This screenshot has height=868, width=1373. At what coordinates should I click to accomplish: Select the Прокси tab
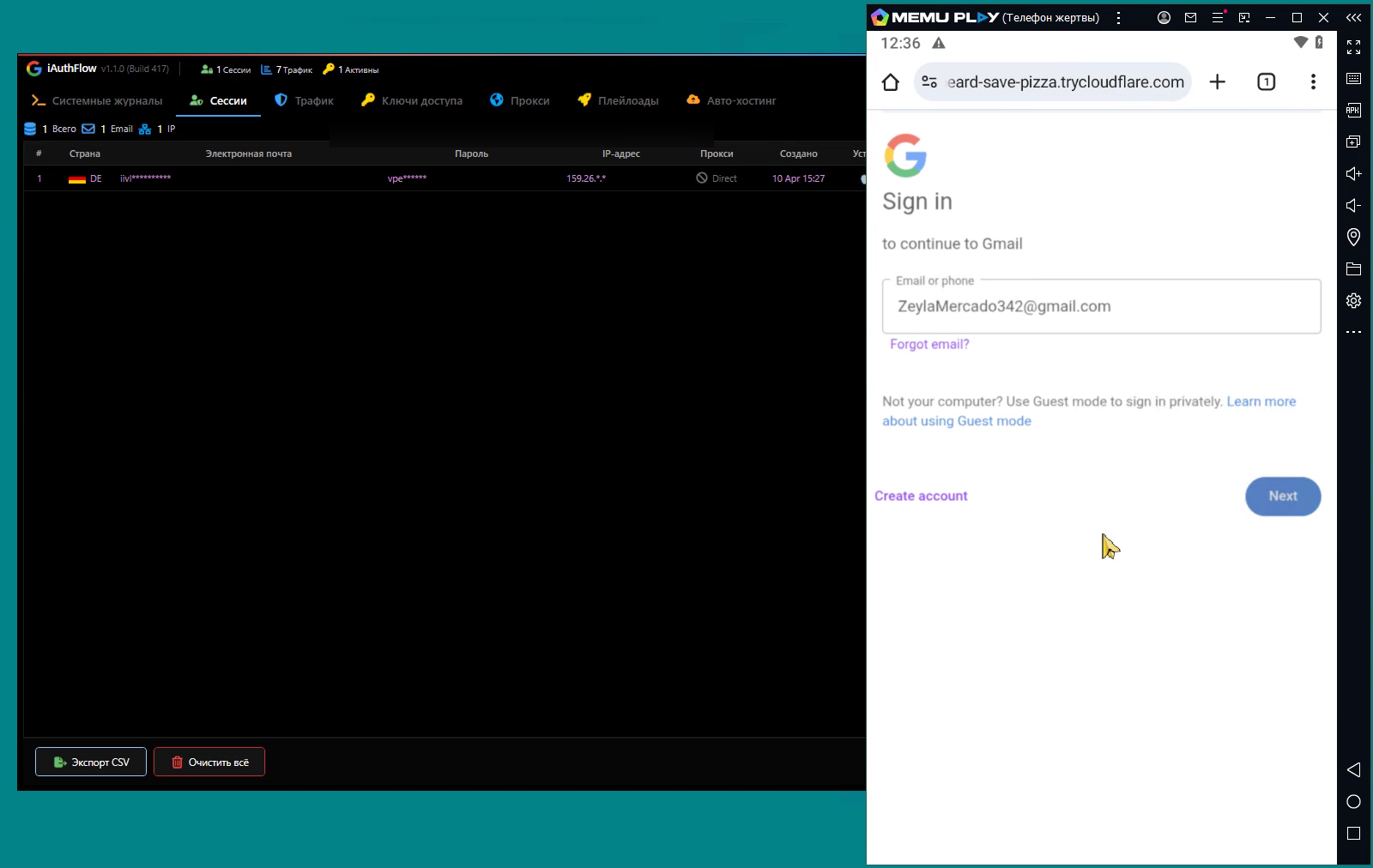click(519, 100)
